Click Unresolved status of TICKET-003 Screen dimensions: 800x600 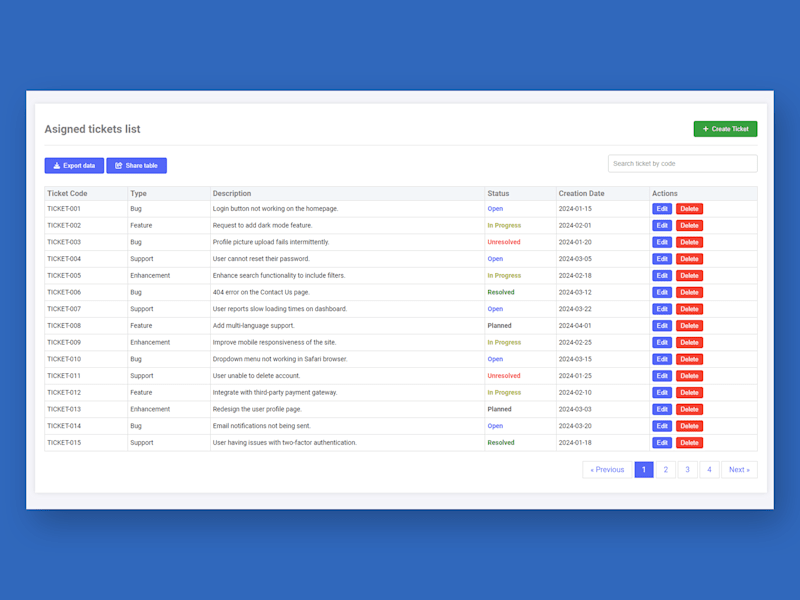pos(504,242)
